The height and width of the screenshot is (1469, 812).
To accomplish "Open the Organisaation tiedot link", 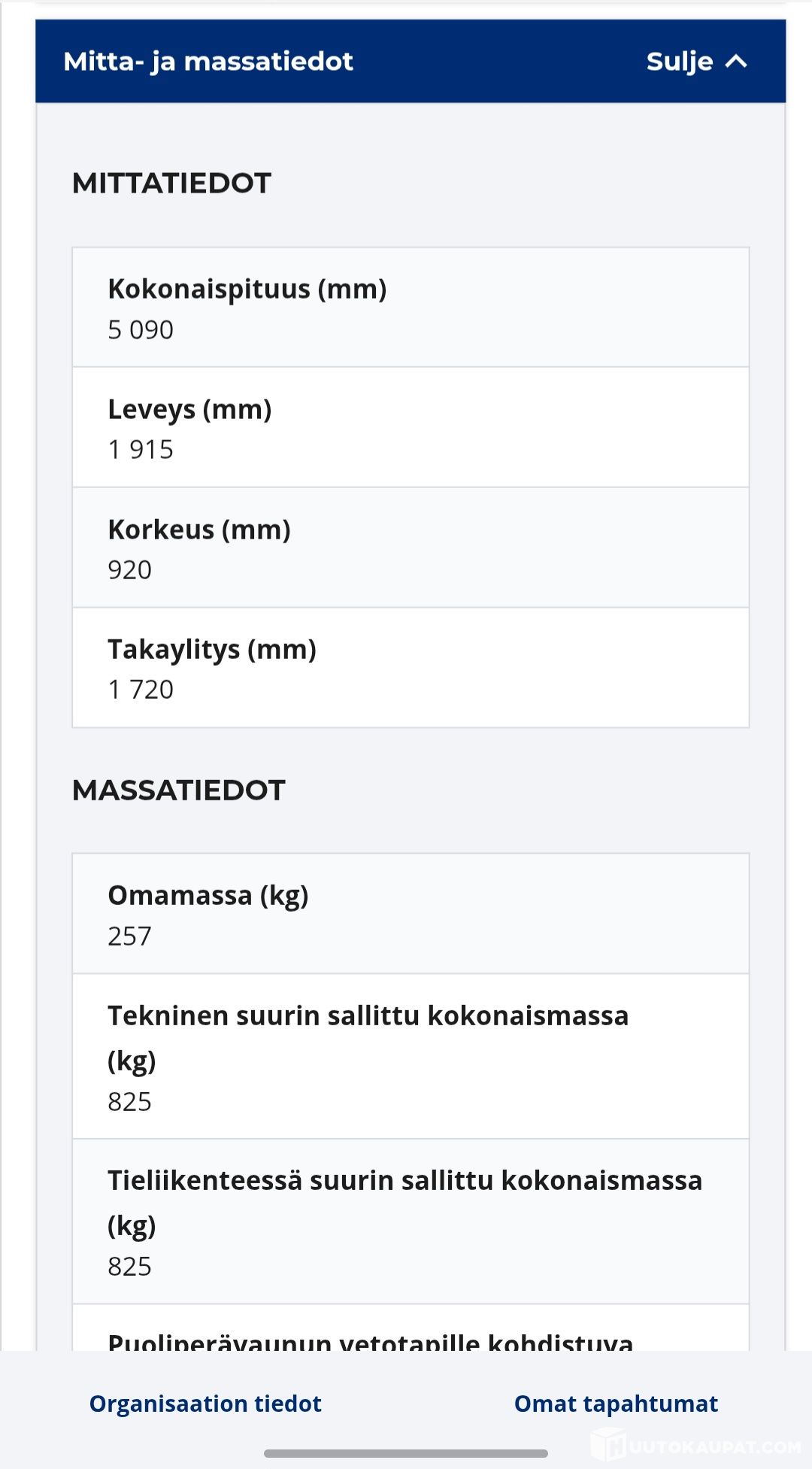I will (205, 1404).
